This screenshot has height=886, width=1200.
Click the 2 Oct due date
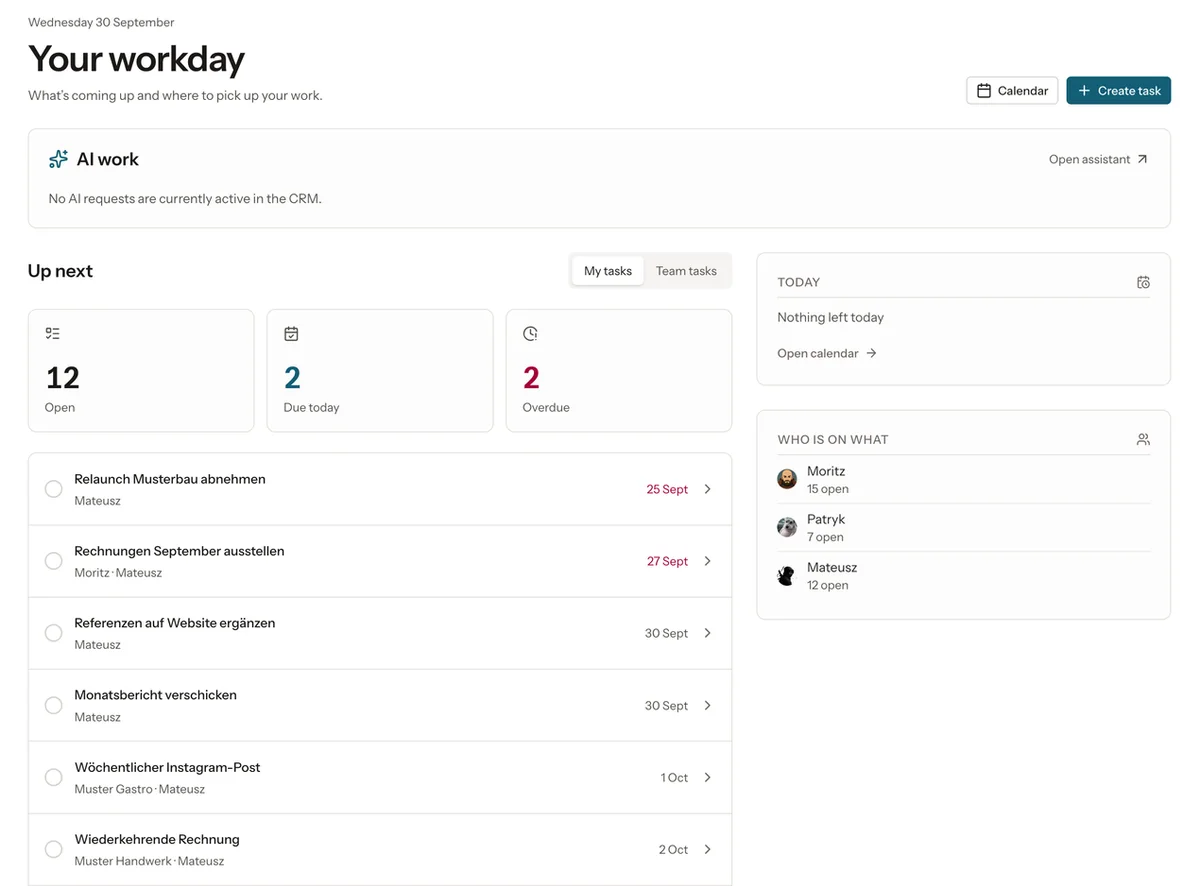click(x=673, y=849)
